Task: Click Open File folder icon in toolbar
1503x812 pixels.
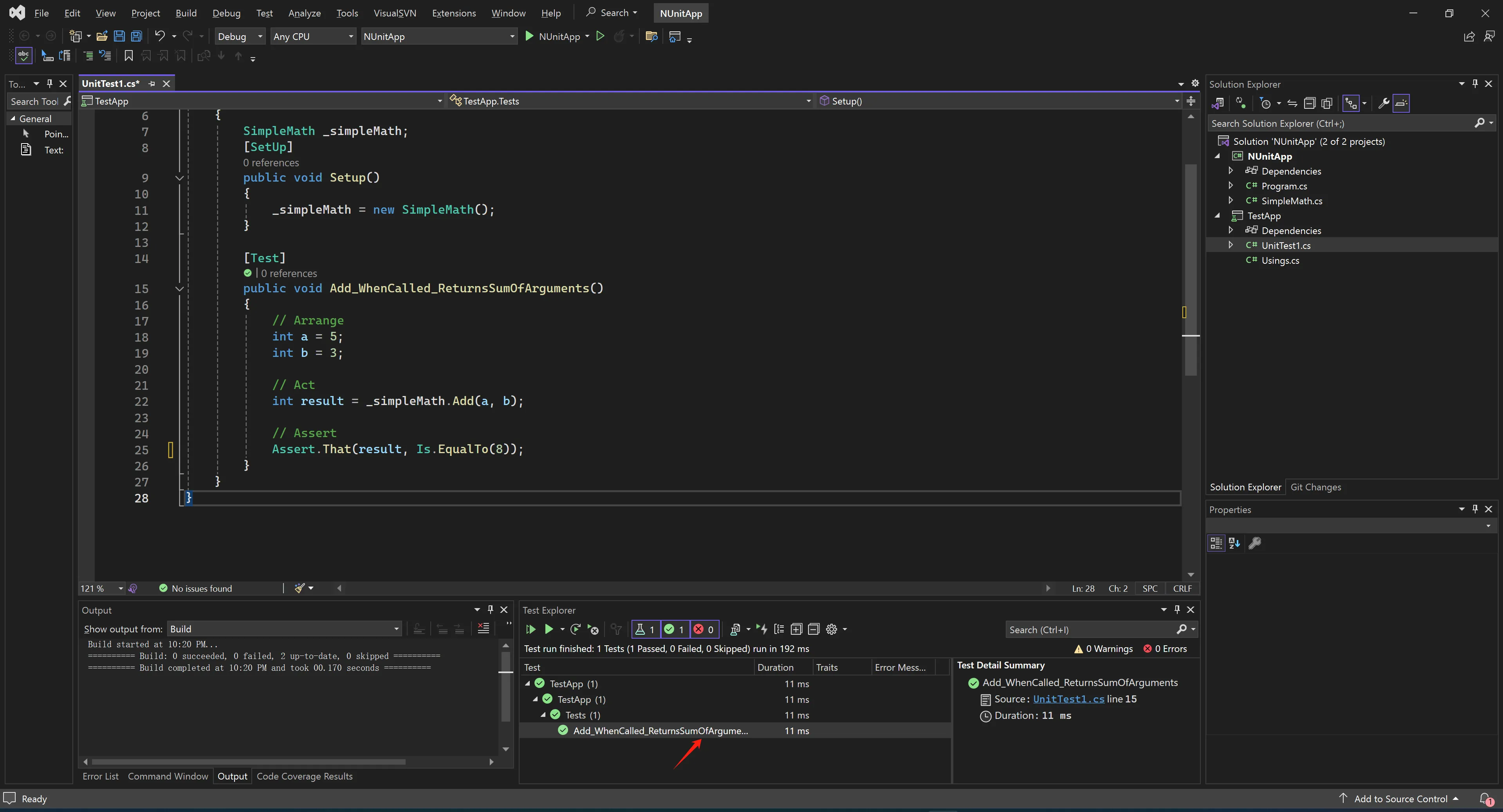Action: (x=102, y=36)
